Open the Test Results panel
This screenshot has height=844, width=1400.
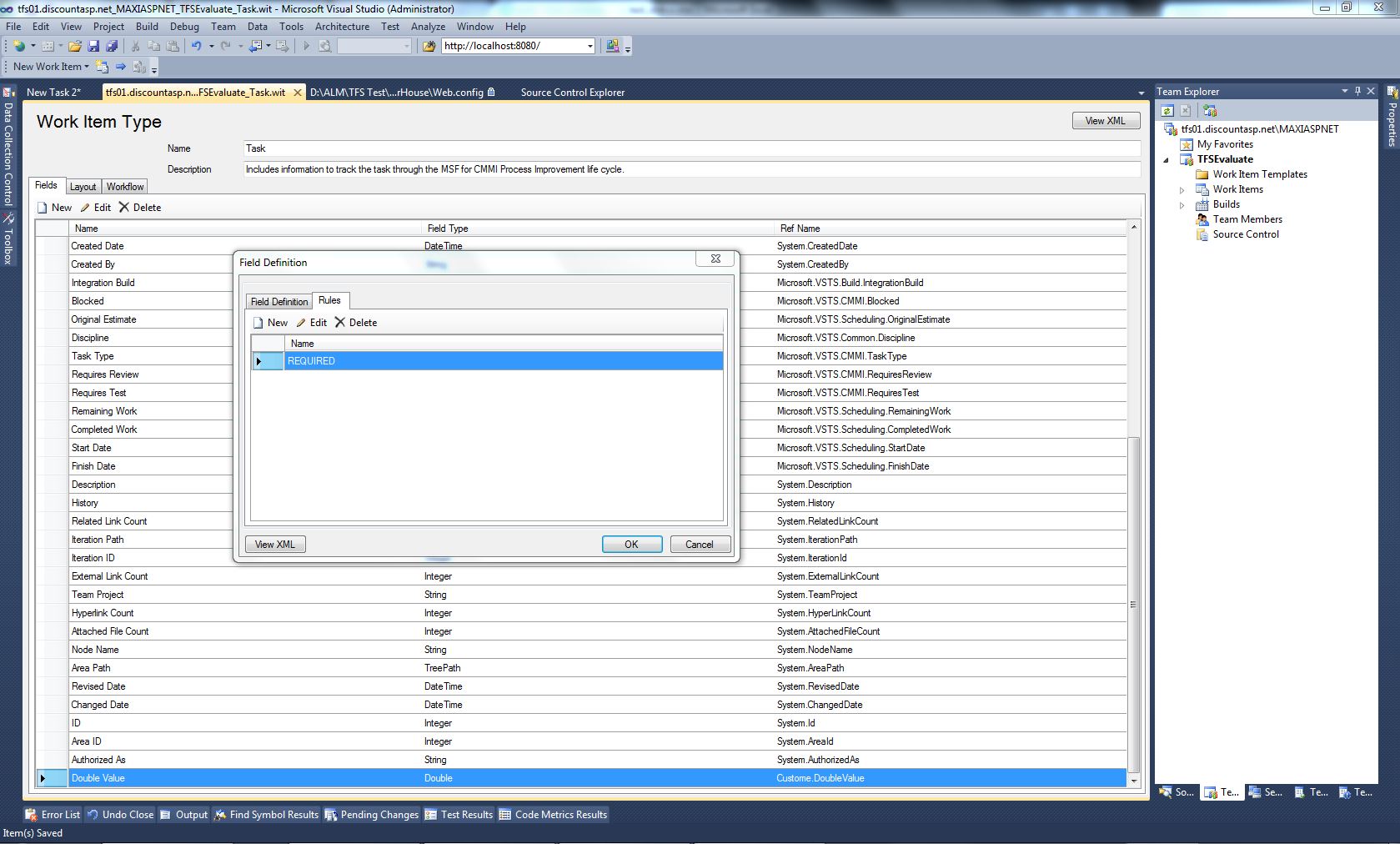coord(459,815)
